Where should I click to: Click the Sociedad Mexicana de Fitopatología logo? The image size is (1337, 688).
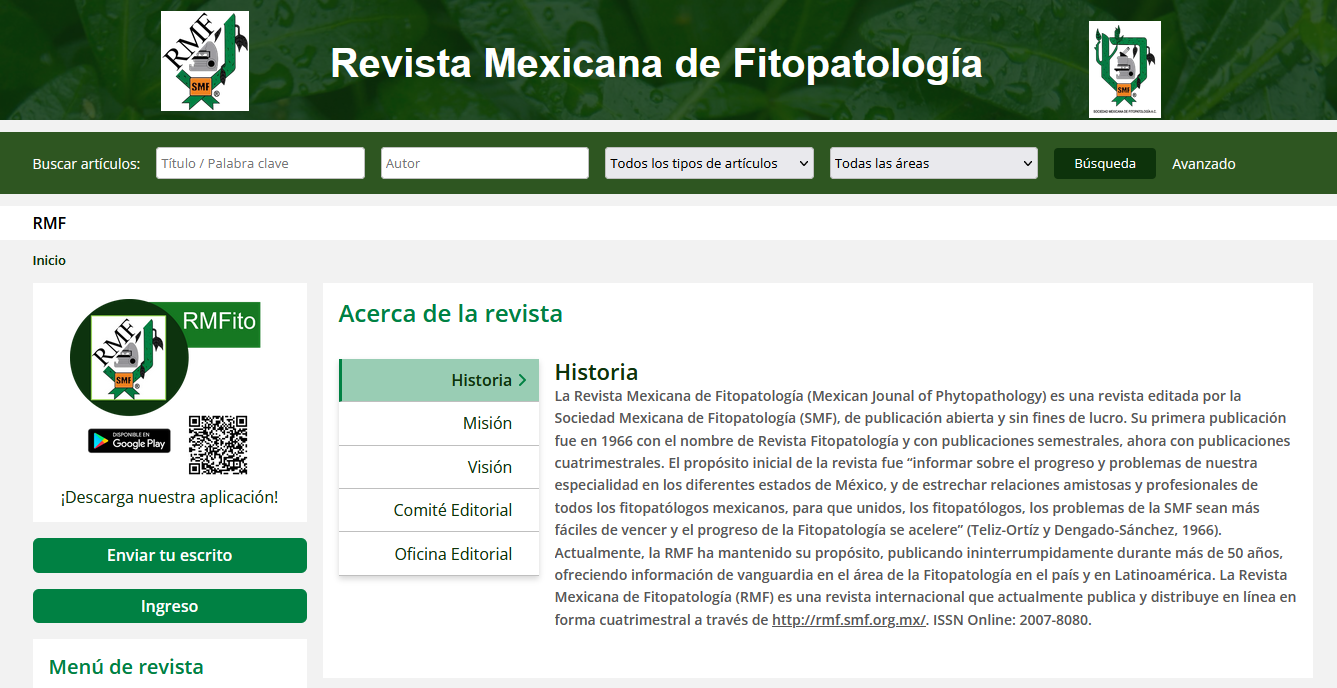click(1125, 69)
